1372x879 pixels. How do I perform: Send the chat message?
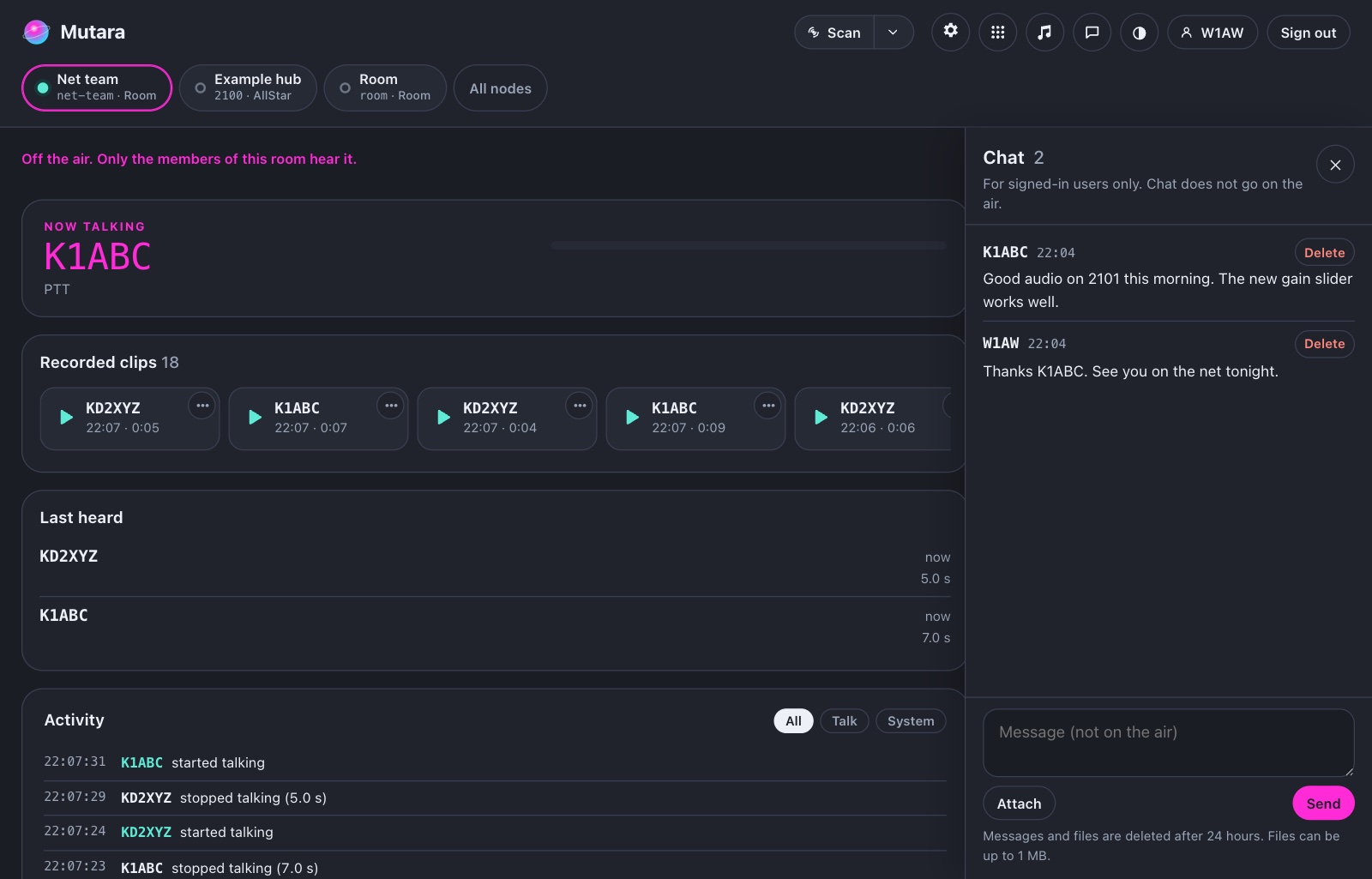coord(1323,804)
